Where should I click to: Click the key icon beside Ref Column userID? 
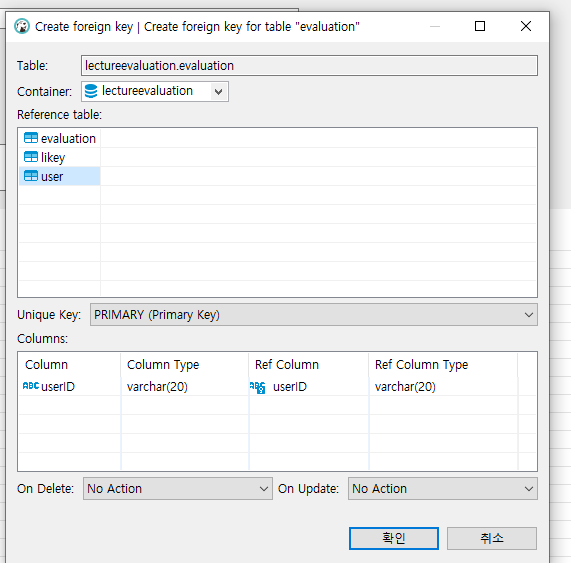point(257,387)
